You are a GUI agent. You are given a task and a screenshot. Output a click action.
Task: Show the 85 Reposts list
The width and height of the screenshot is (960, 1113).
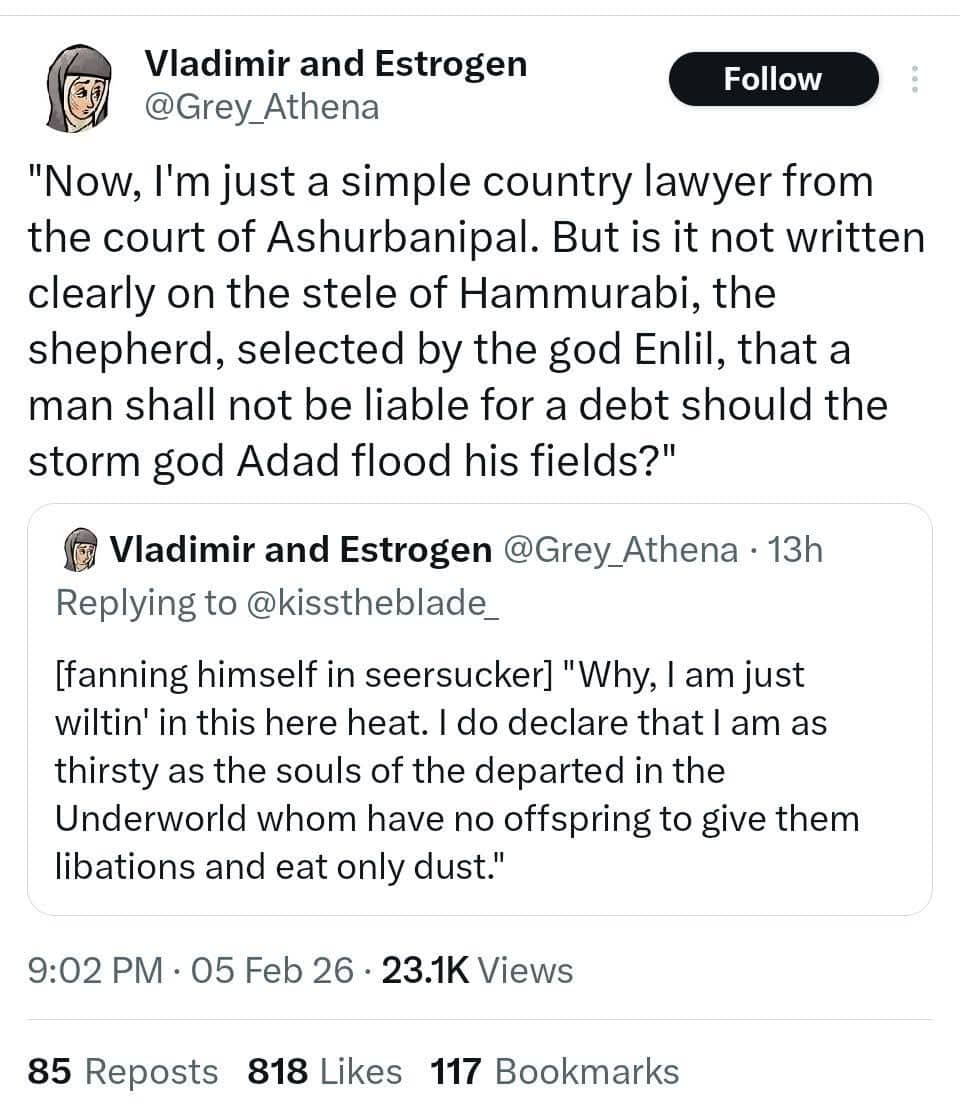coord(122,1072)
